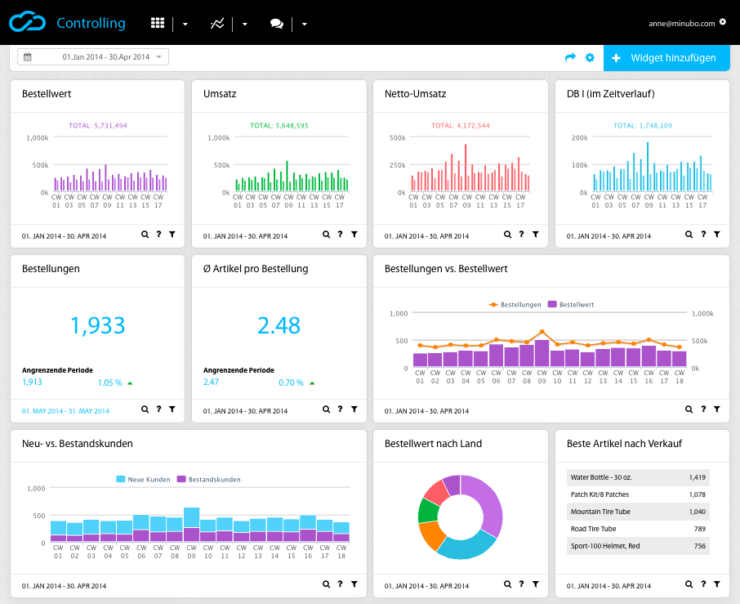Select Patch Kit/8 Patches row
Image resolution: width=740 pixels, height=604 pixels.
pos(638,495)
